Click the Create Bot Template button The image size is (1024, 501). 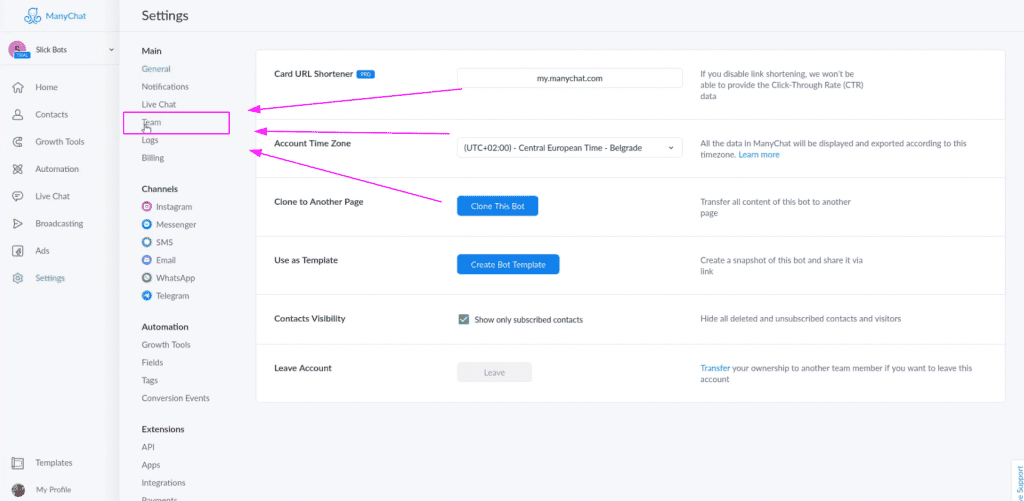click(508, 265)
